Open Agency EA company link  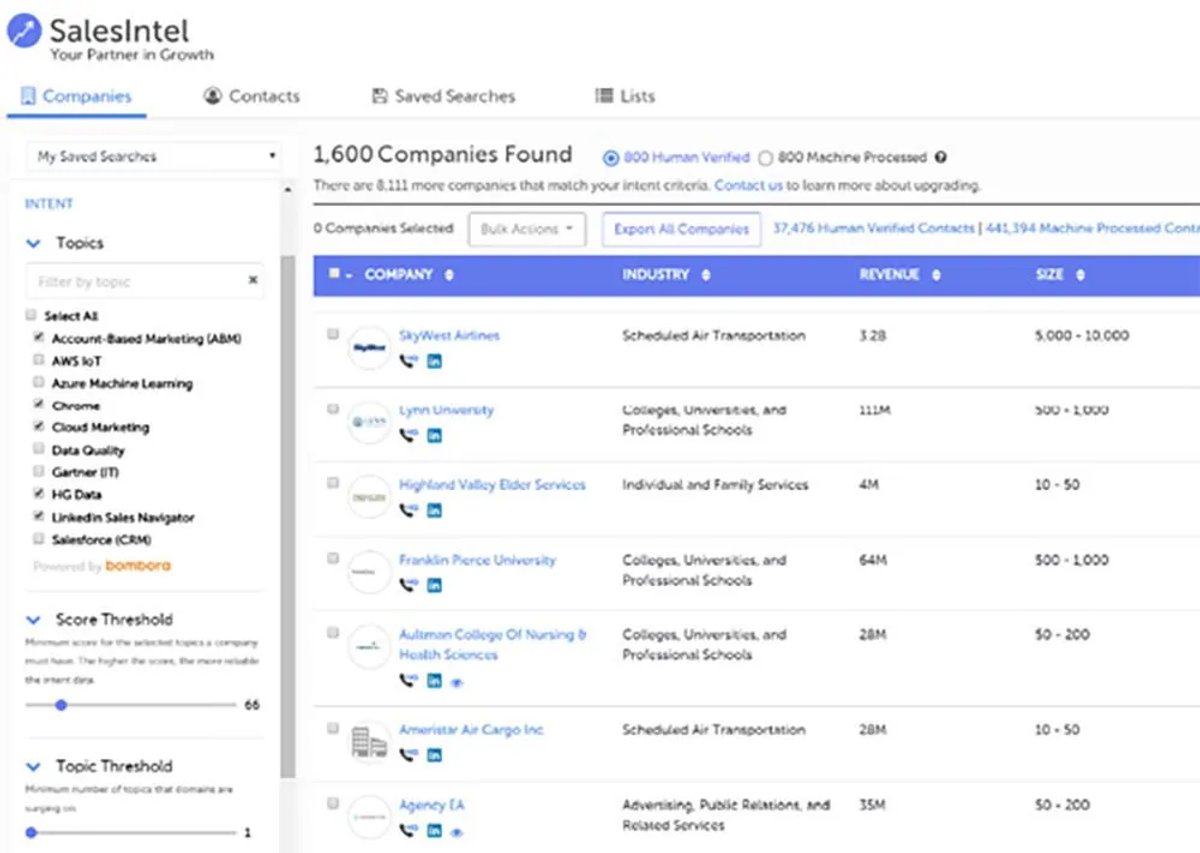[431, 805]
